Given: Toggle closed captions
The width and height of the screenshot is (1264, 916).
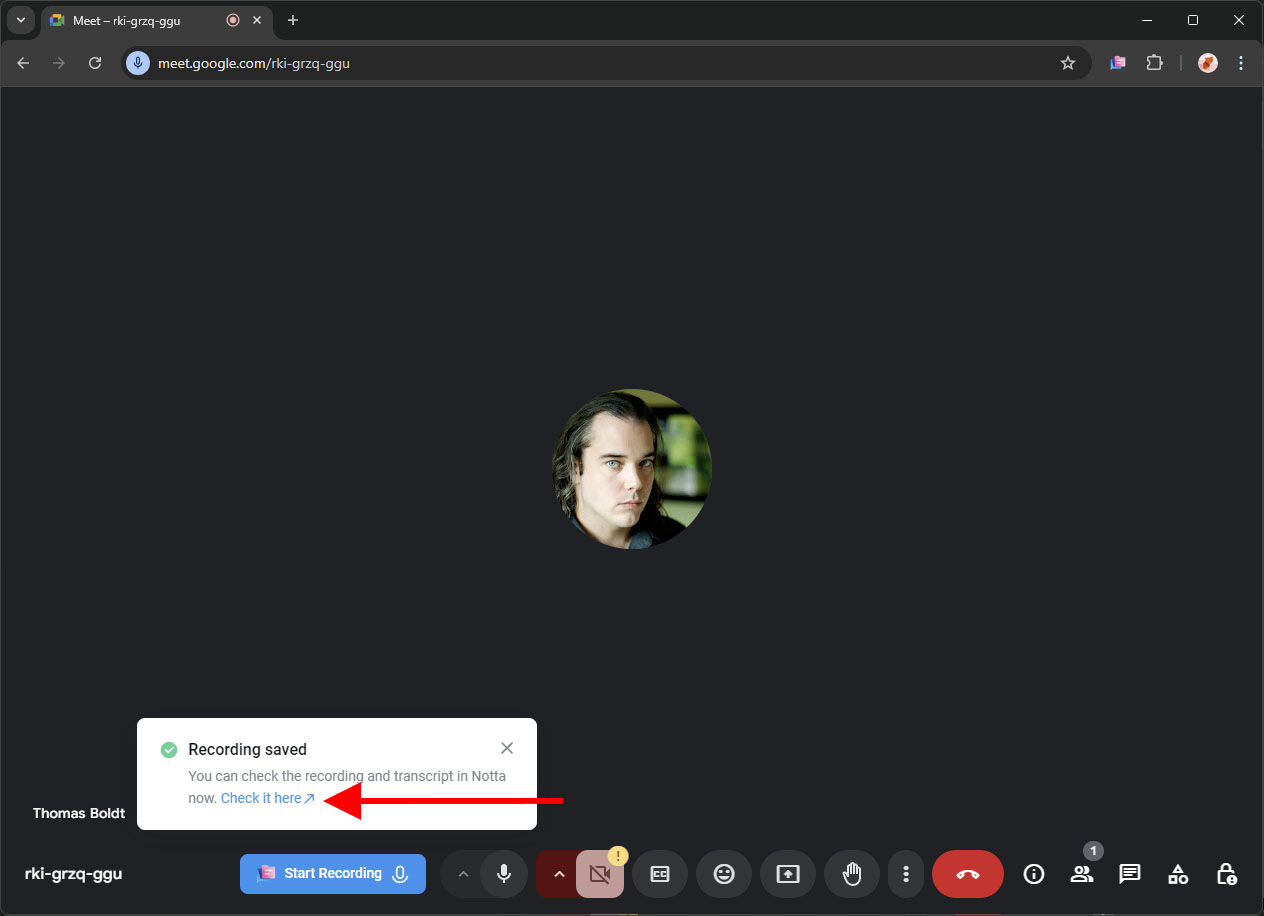Looking at the screenshot, I should pyautogui.click(x=660, y=874).
